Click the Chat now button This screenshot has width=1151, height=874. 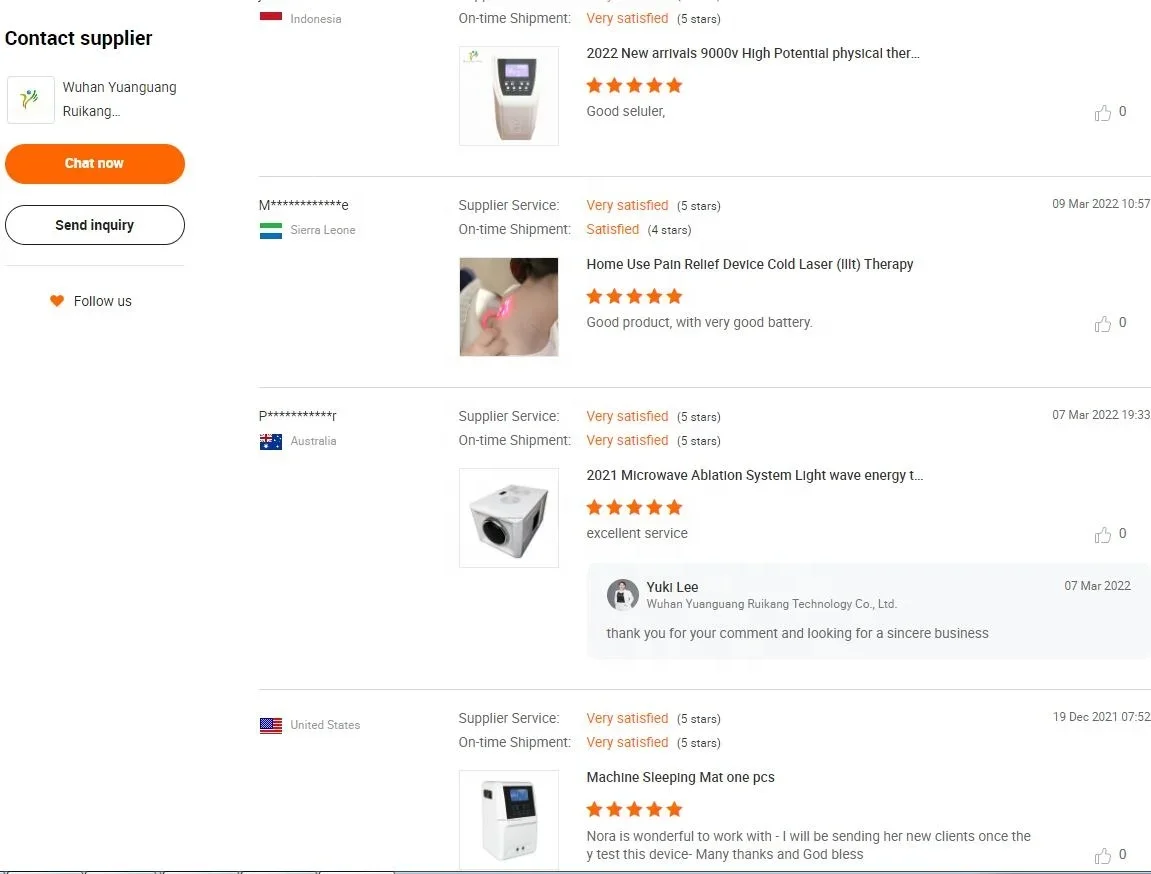[x=95, y=164]
